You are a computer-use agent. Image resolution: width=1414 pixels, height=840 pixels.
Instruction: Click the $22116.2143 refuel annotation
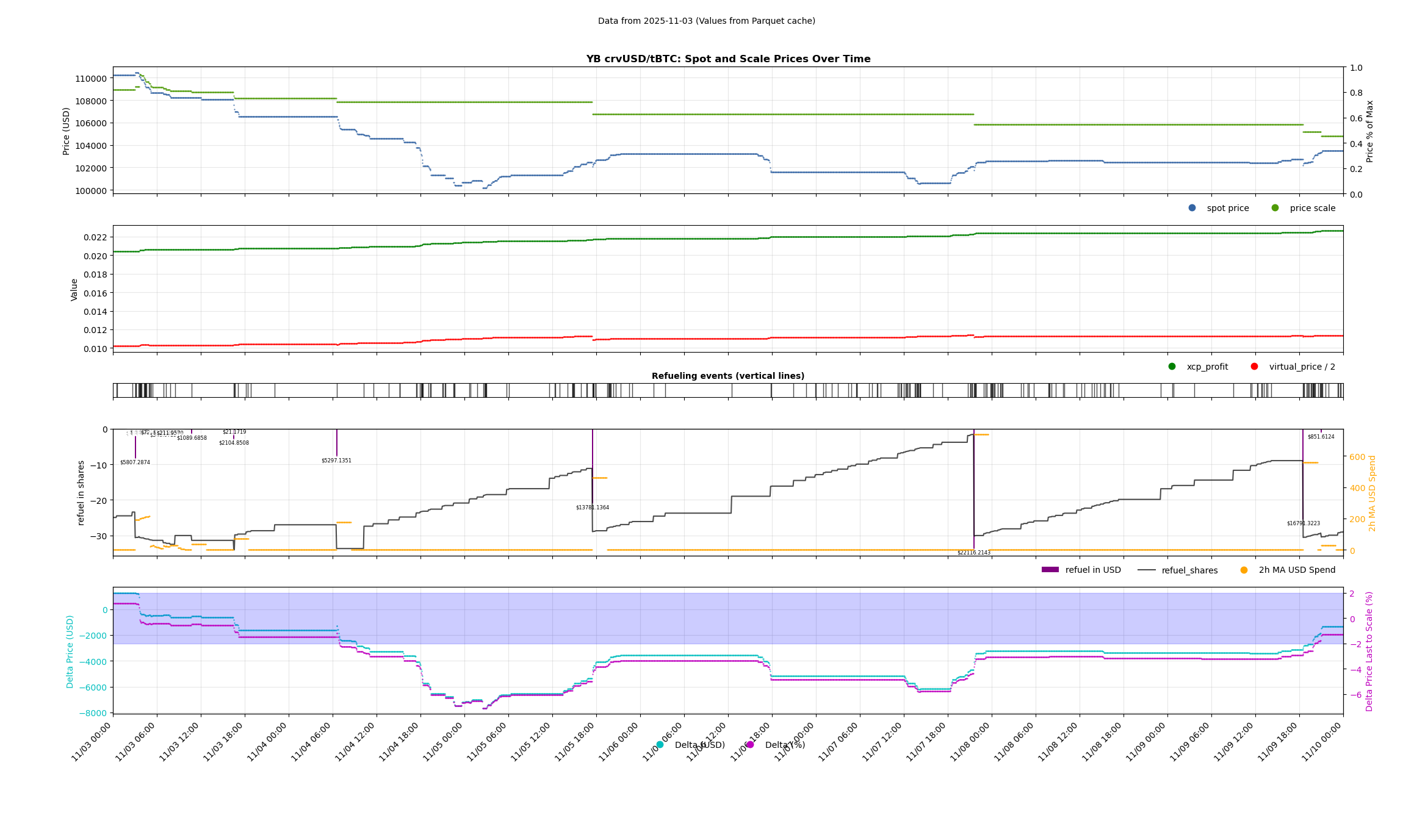pos(973,553)
